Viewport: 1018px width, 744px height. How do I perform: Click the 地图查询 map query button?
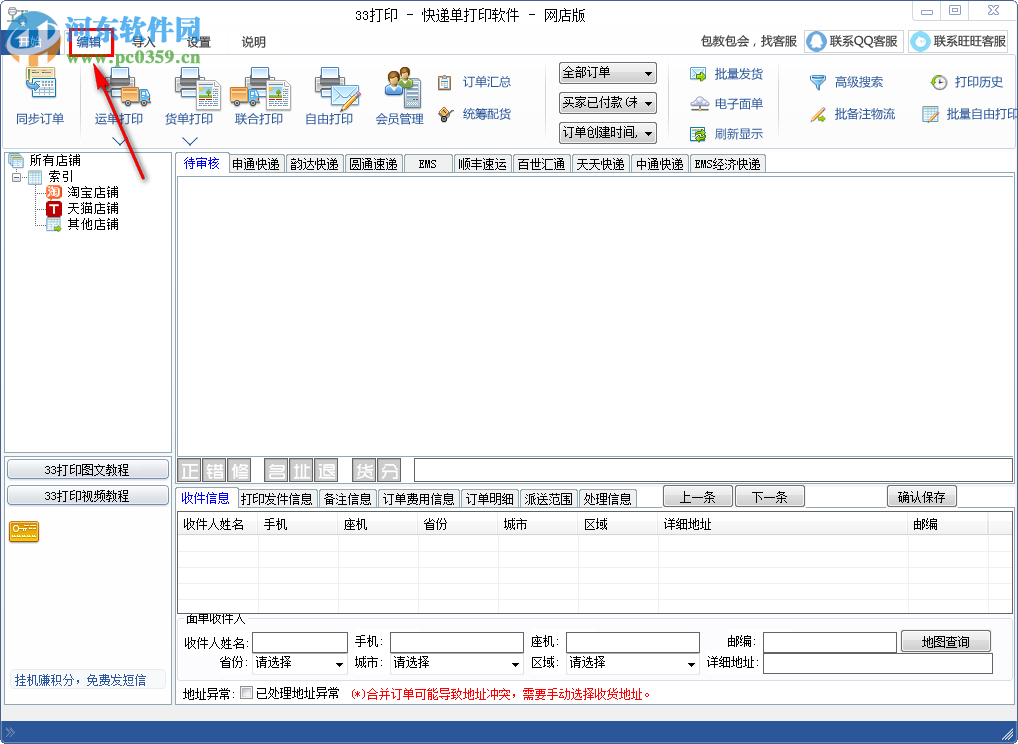point(945,641)
